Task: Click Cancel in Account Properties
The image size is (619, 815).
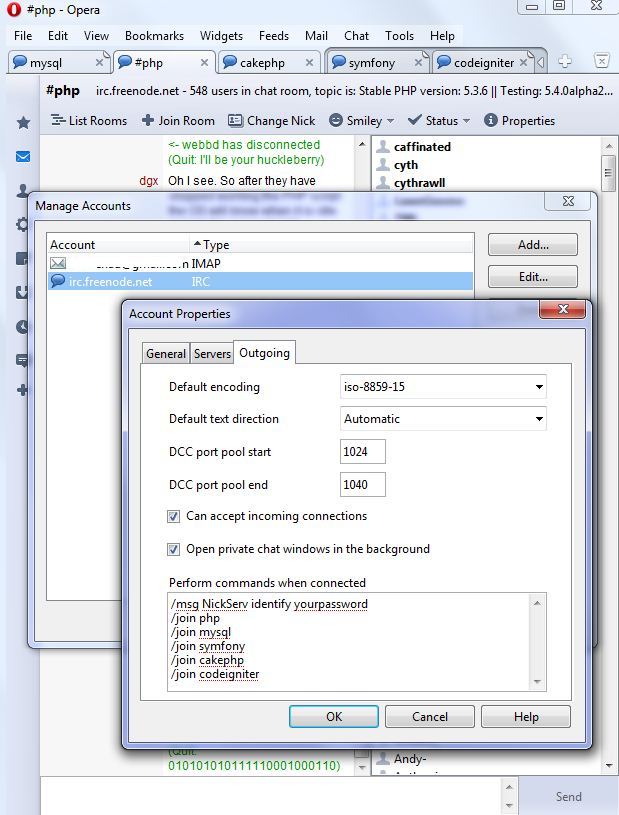Action: (430, 717)
